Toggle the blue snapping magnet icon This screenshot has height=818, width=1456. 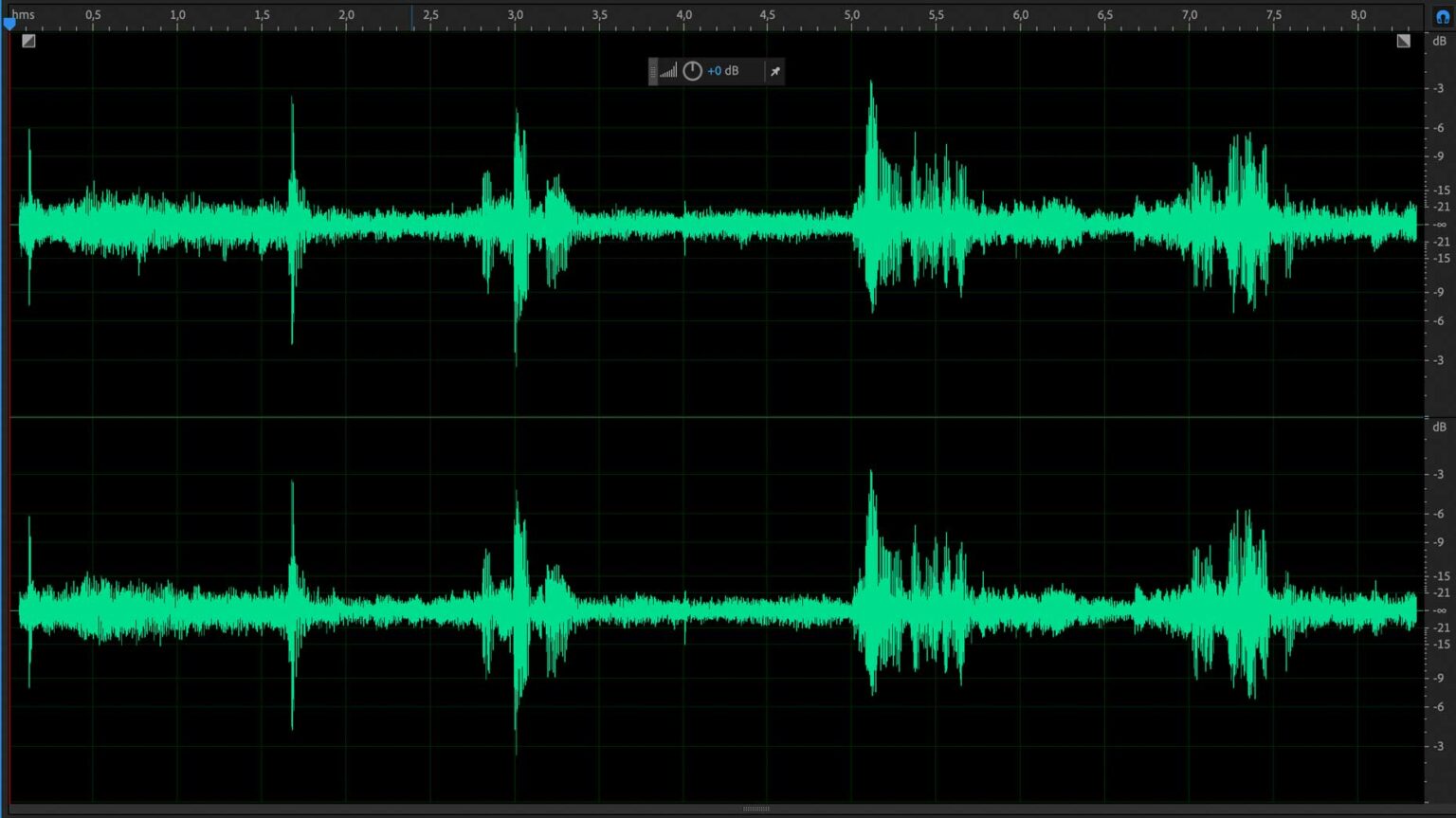(x=1442, y=16)
